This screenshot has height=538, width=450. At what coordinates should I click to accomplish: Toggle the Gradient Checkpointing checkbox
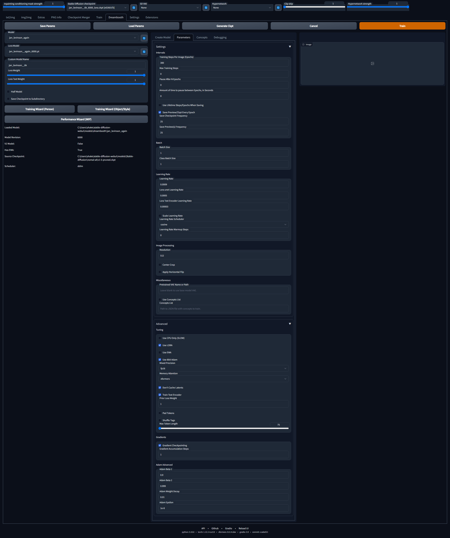pyautogui.click(x=160, y=445)
